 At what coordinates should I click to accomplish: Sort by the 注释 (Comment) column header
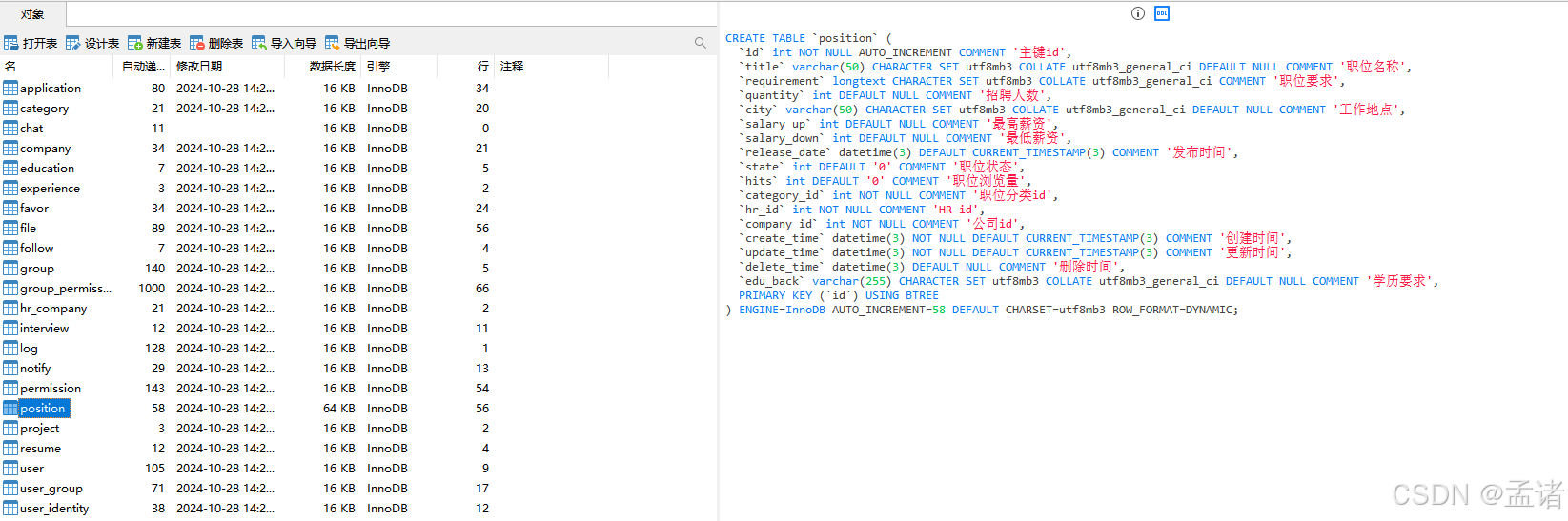pos(551,66)
